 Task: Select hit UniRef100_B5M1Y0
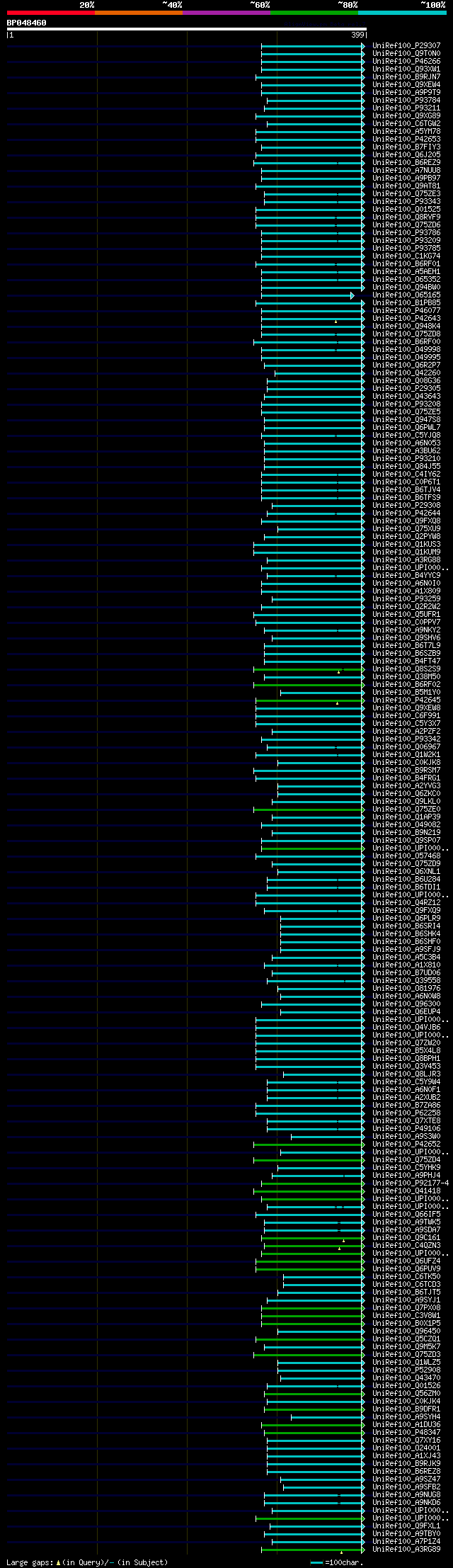[406, 692]
